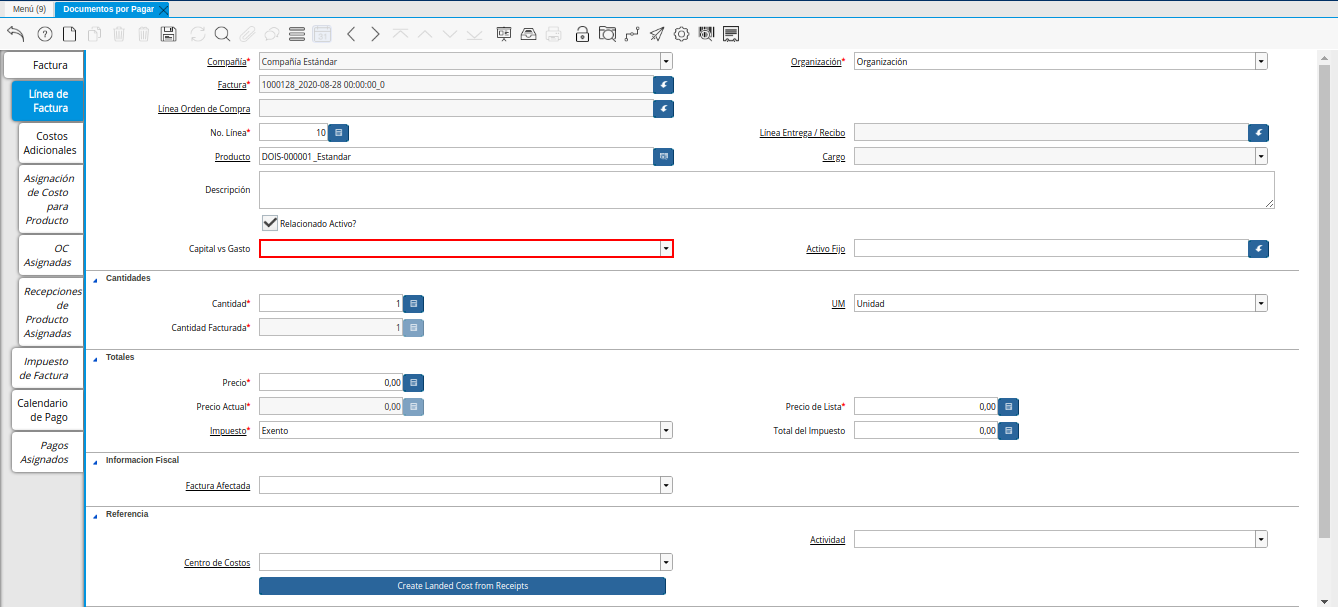Expand the Capital vs Gasto dropdown
This screenshot has width=1338, height=607.
[x=666, y=249]
